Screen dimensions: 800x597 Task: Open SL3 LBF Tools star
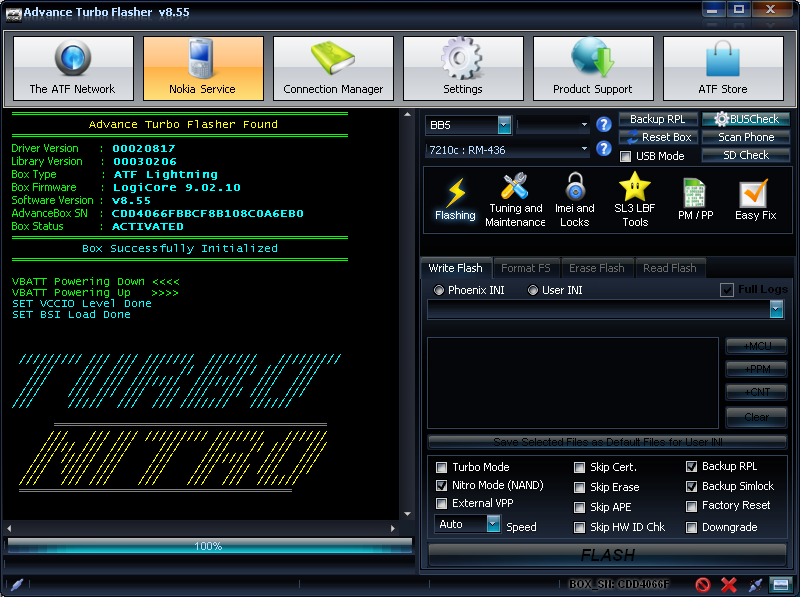635,200
